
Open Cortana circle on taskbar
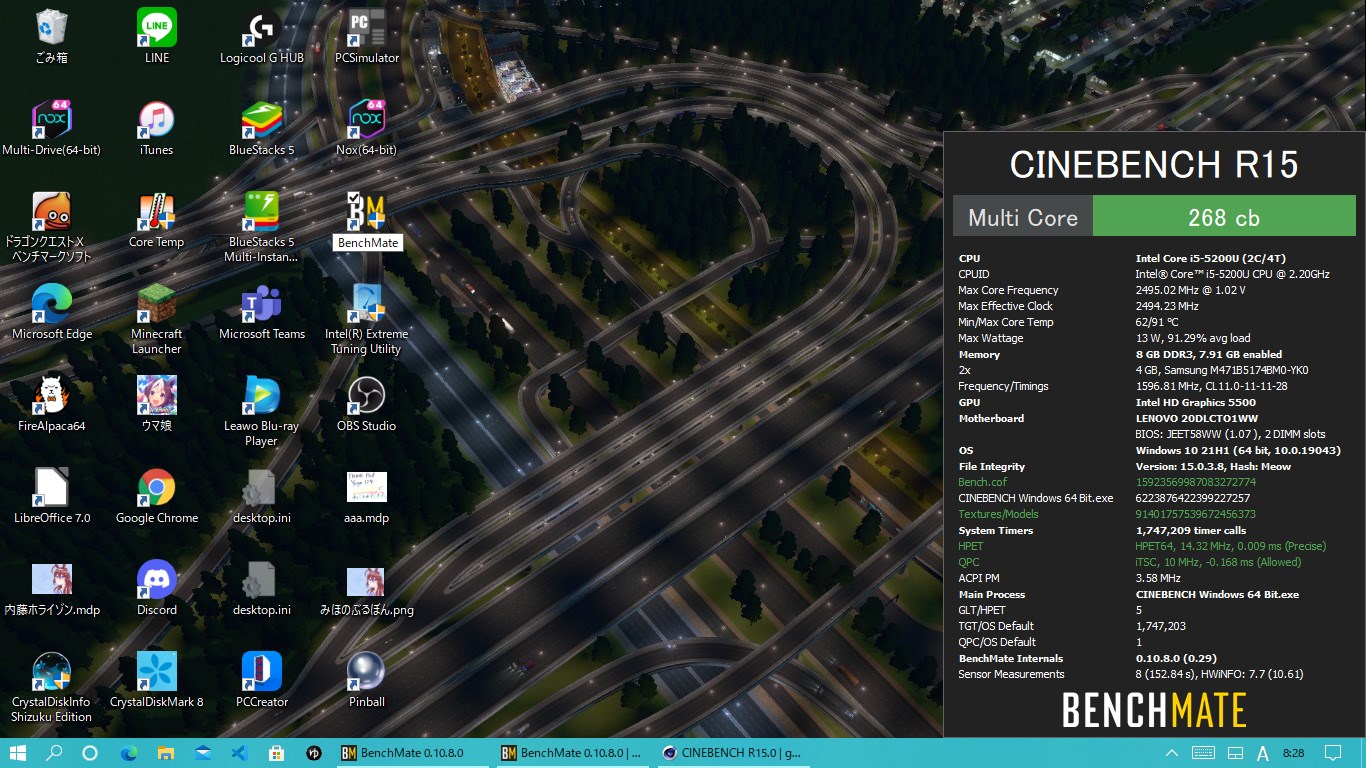click(90, 753)
